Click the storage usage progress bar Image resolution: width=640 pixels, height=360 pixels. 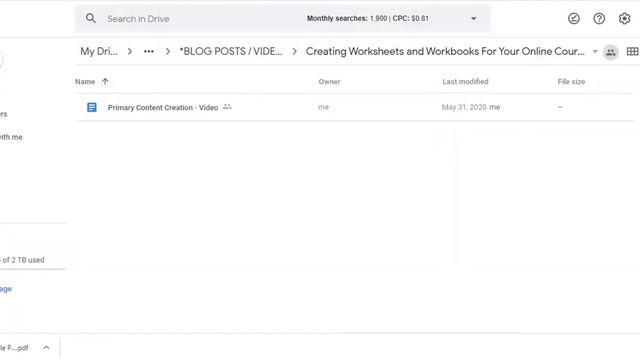[x=33, y=269]
